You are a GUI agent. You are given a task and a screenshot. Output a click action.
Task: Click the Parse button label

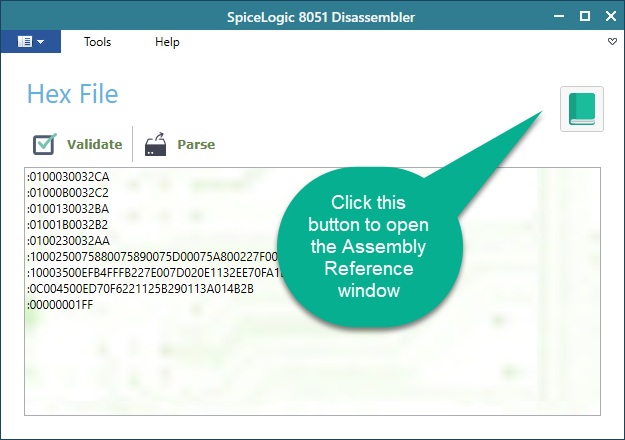click(x=196, y=144)
